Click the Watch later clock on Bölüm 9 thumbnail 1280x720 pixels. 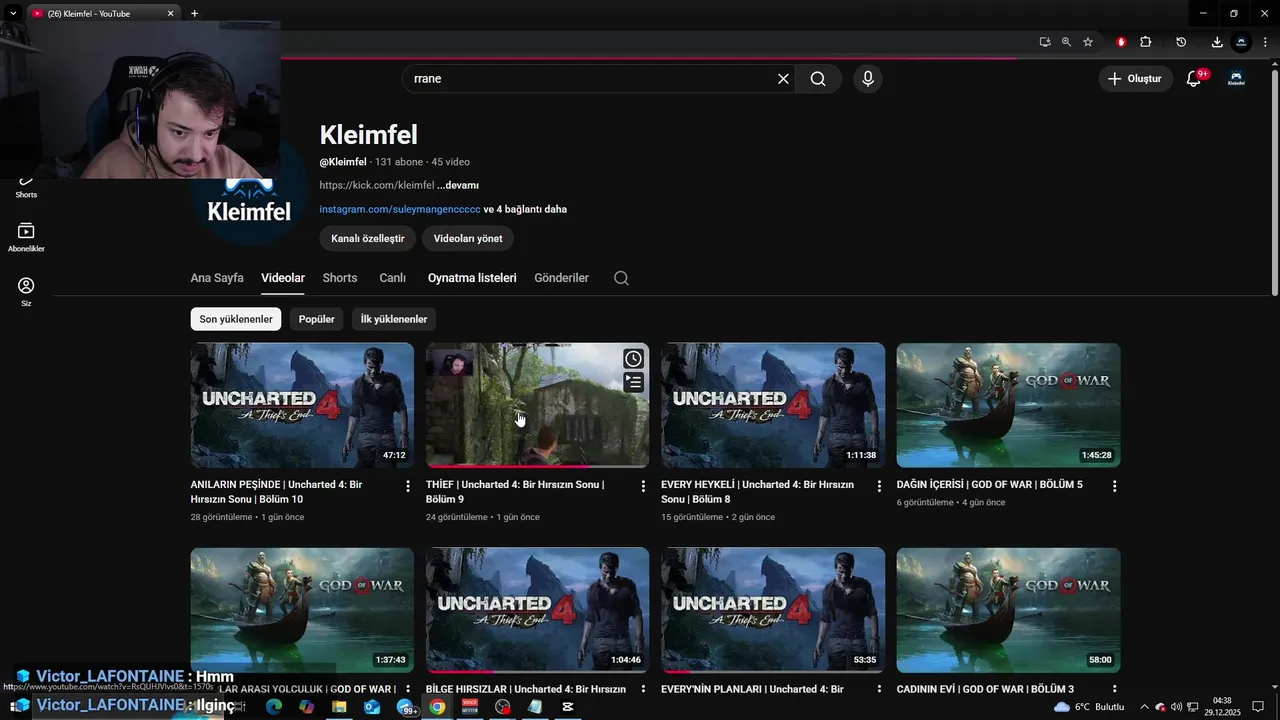[633, 359]
